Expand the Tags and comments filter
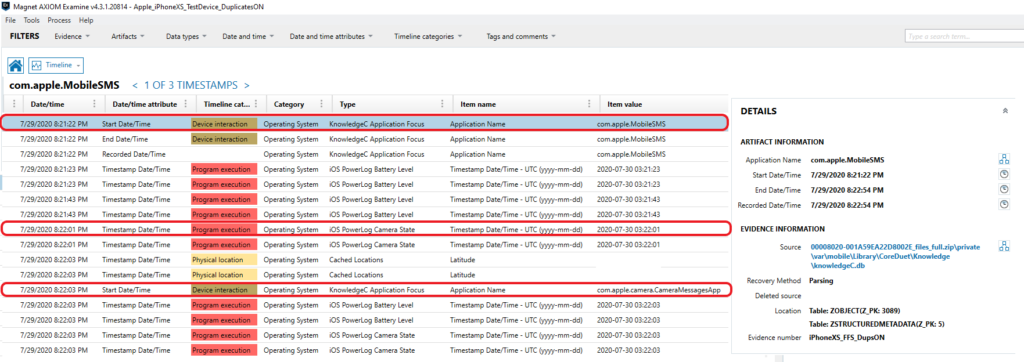The width and height of the screenshot is (1024, 362). tap(520, 37)
